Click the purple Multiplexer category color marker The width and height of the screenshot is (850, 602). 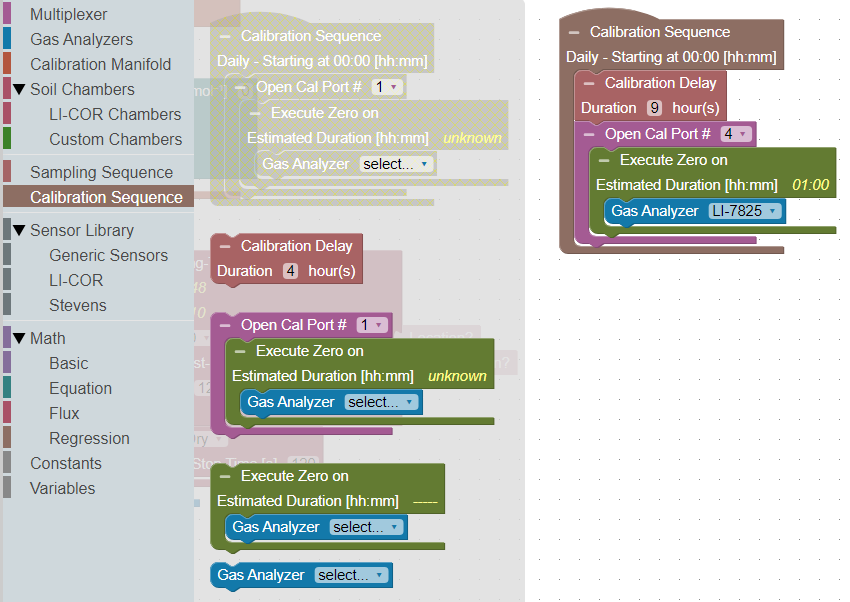[x=8, y=15]
